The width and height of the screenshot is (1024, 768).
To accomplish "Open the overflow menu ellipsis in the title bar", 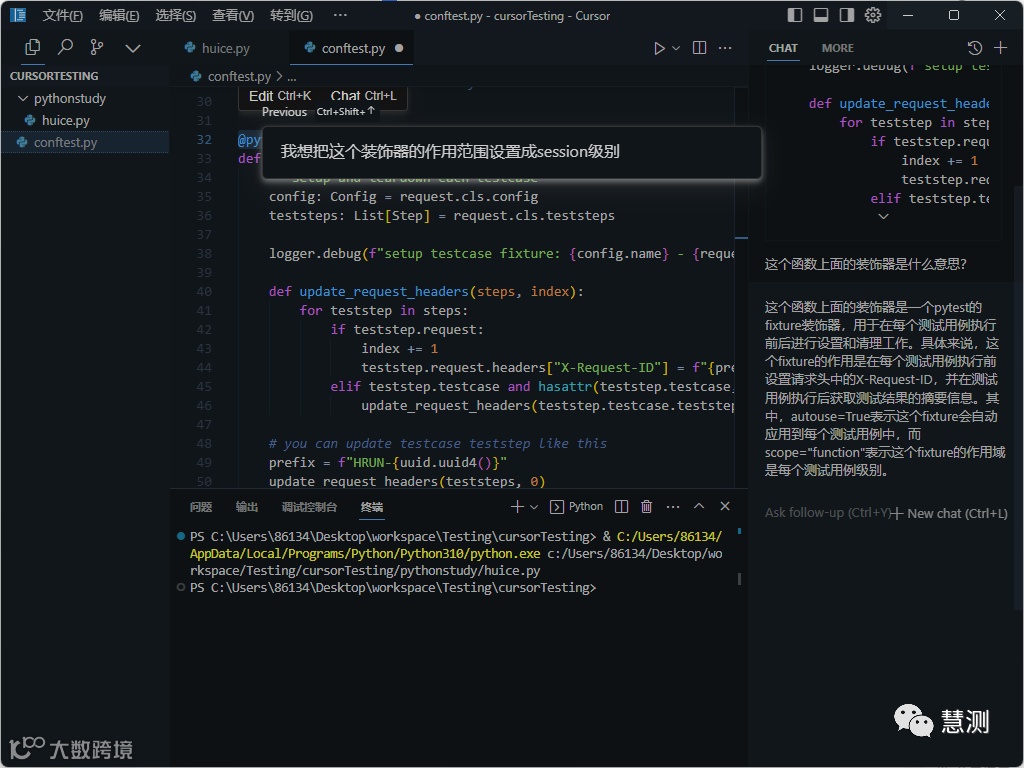I will [340, 15].
